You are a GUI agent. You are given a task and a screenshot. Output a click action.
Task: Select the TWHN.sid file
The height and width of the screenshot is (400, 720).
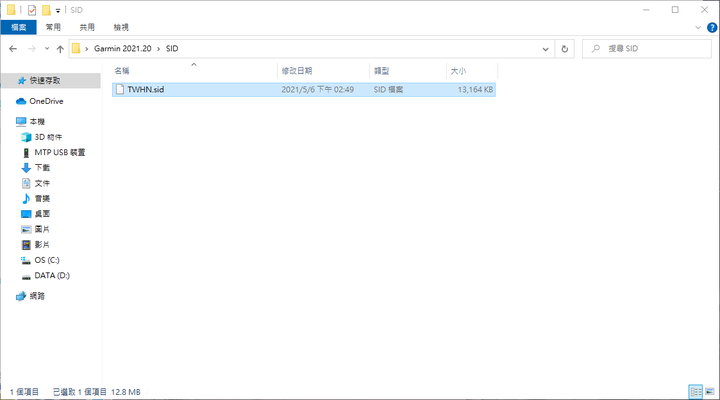pos(304,90)
